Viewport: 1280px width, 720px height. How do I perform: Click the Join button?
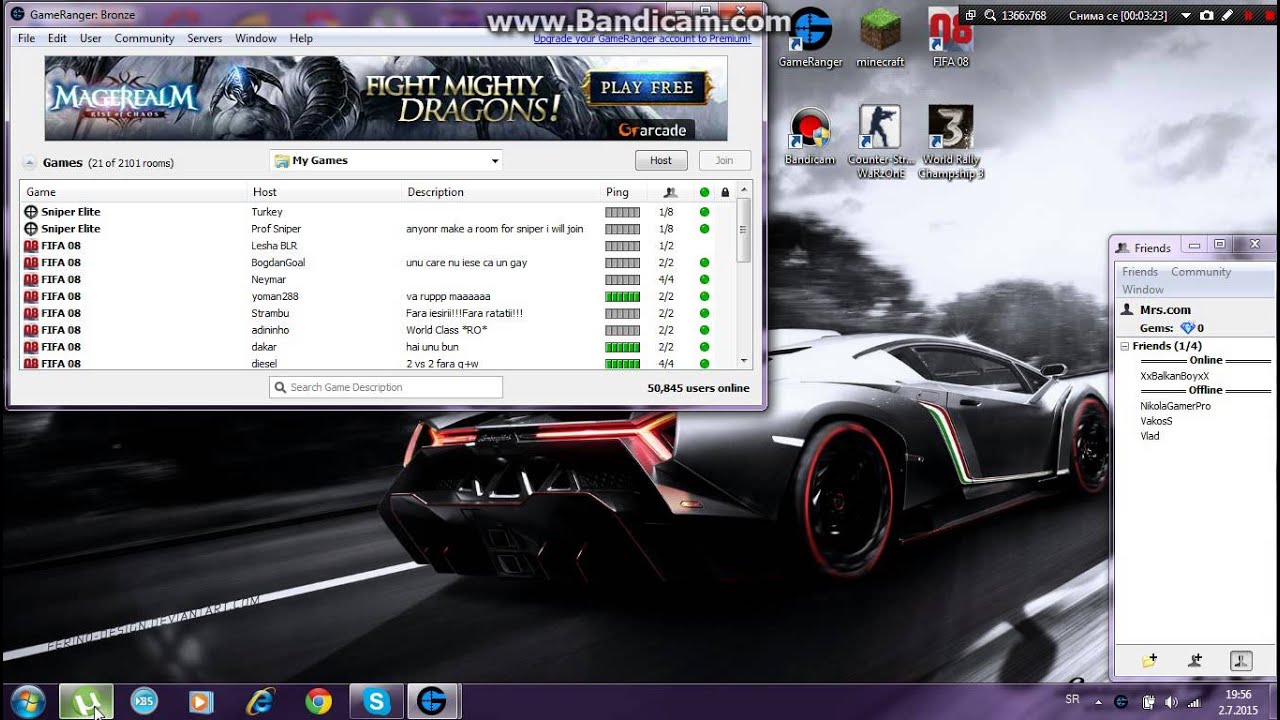pyautogui.click(x=724, y=160)
